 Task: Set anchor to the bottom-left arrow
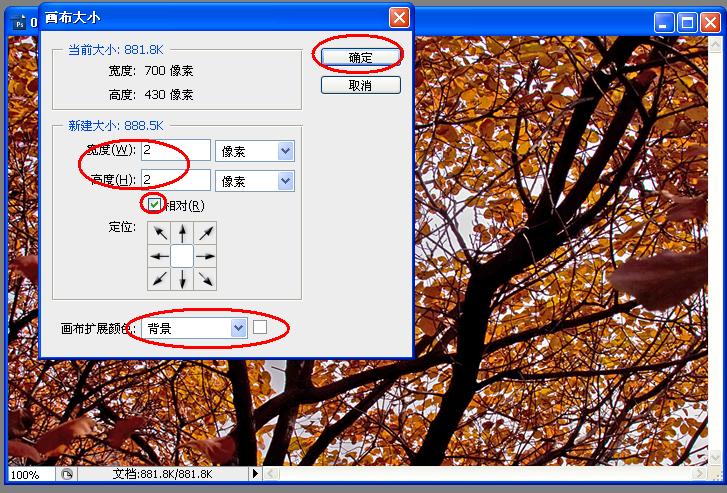pyautogui.click(x=159, y=279)
